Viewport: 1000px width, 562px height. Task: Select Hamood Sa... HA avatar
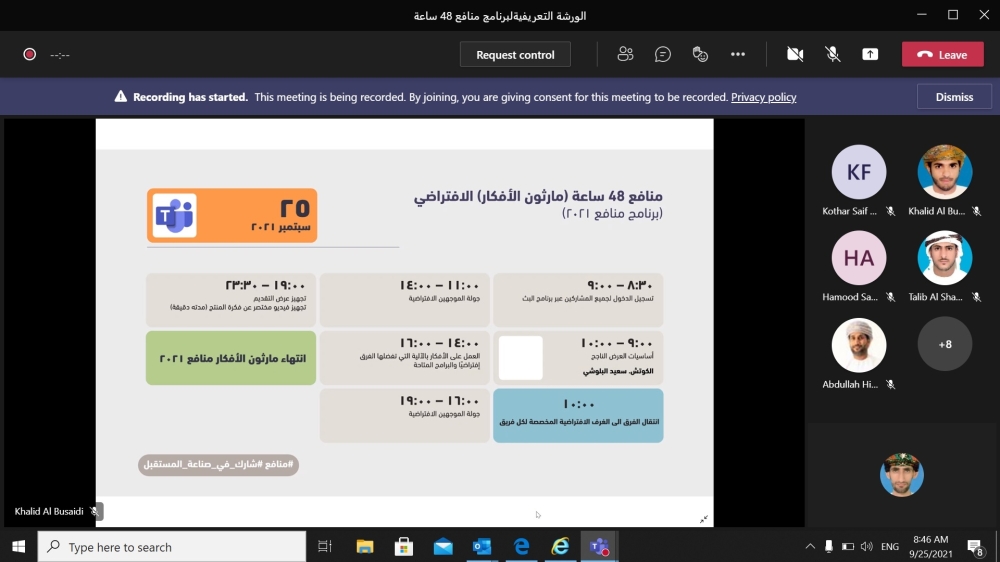point(858,258)
